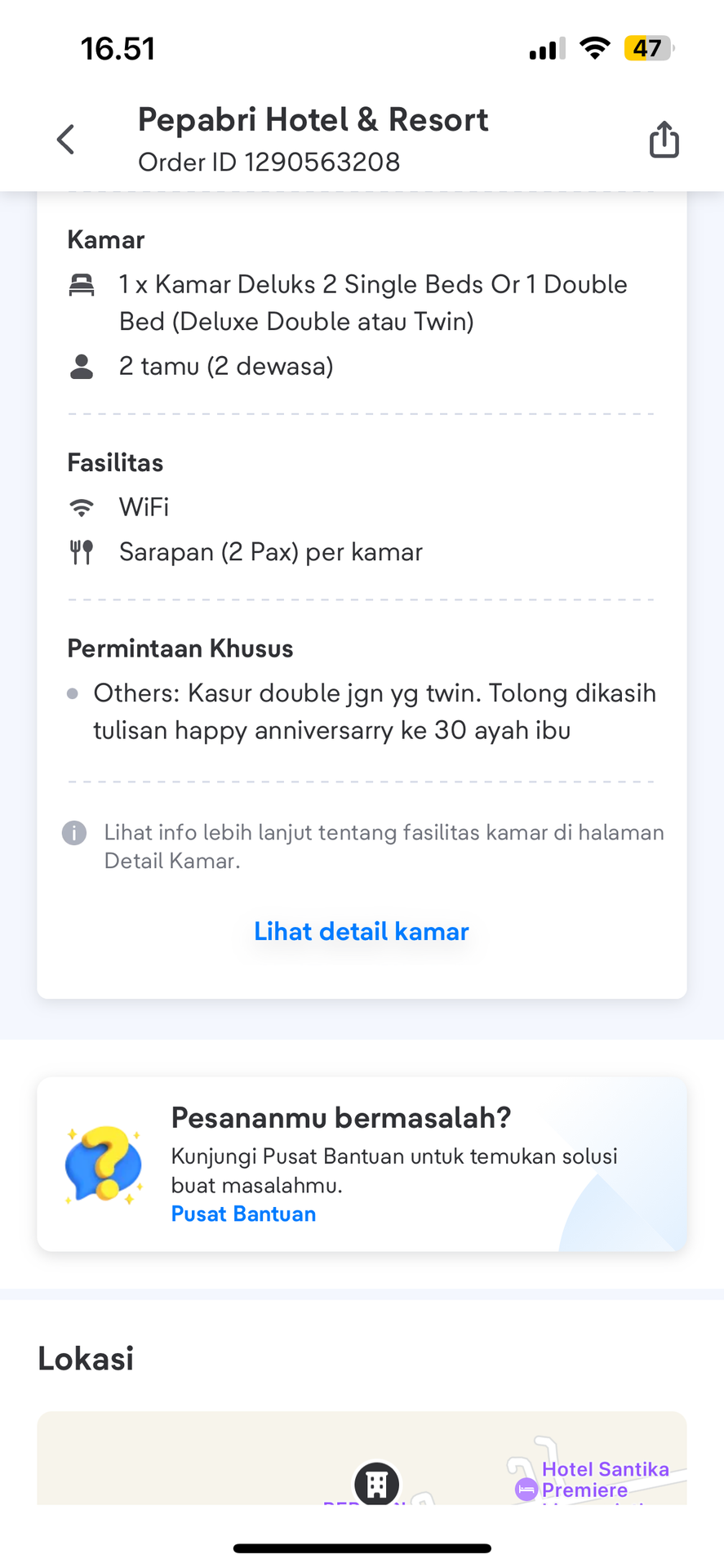This screenshot has width=724, height=1568.
Task: Tap the fork and knife breakfast icon
Action: 82,552
